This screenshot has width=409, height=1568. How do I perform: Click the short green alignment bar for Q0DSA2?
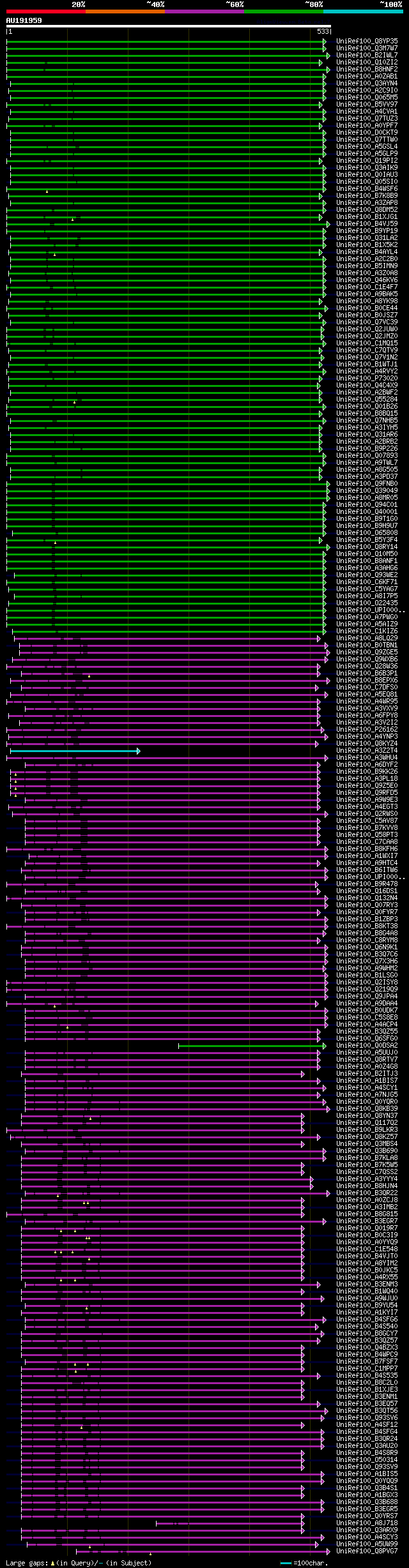click(252, 1046)
